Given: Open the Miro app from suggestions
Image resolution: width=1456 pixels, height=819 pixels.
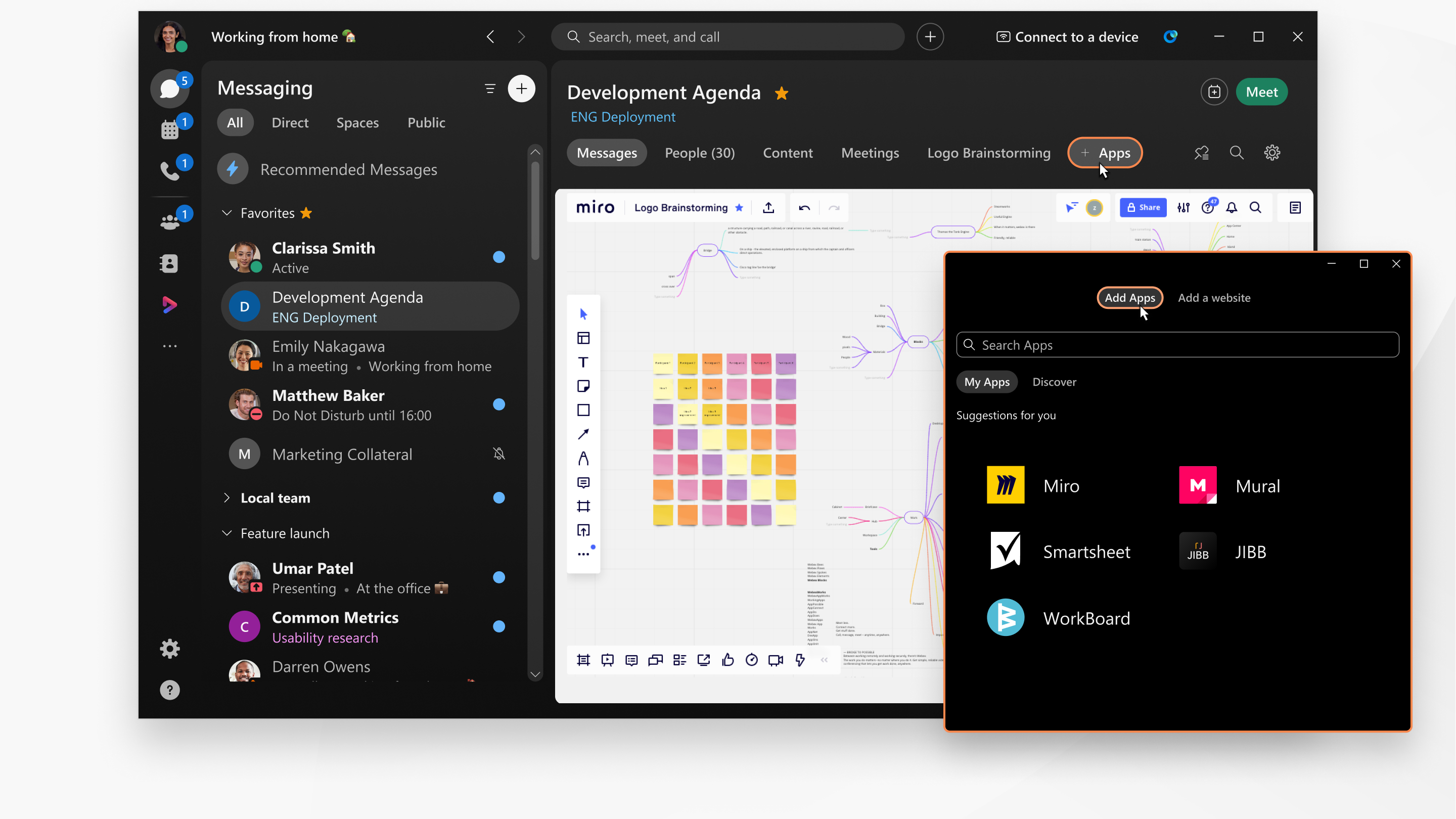Looking at the screenshot, I should click(1035, 485).
